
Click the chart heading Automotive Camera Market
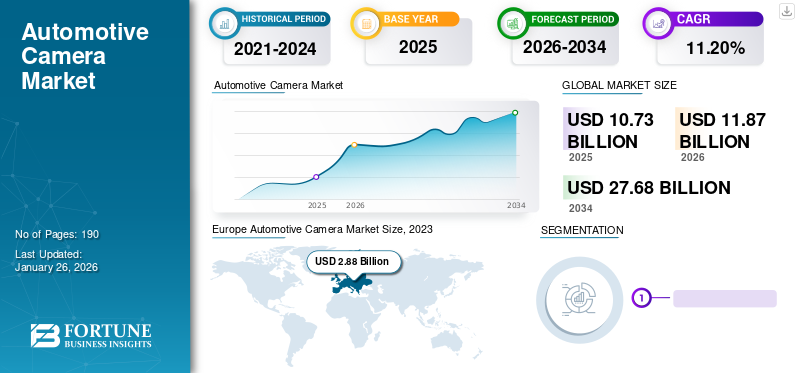pyautogui.click(x=279, y=85)
